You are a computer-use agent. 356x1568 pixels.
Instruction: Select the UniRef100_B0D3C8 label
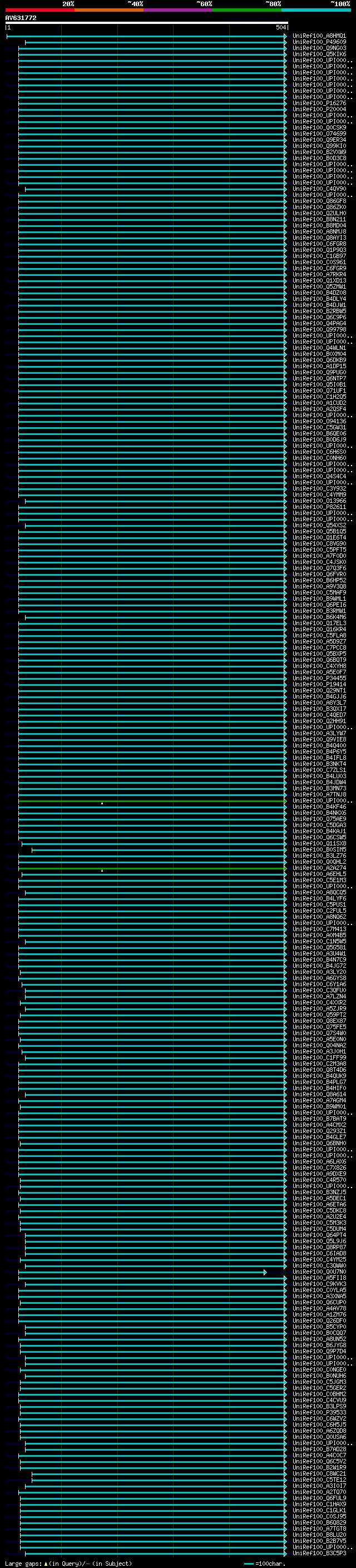coord(319,159)
